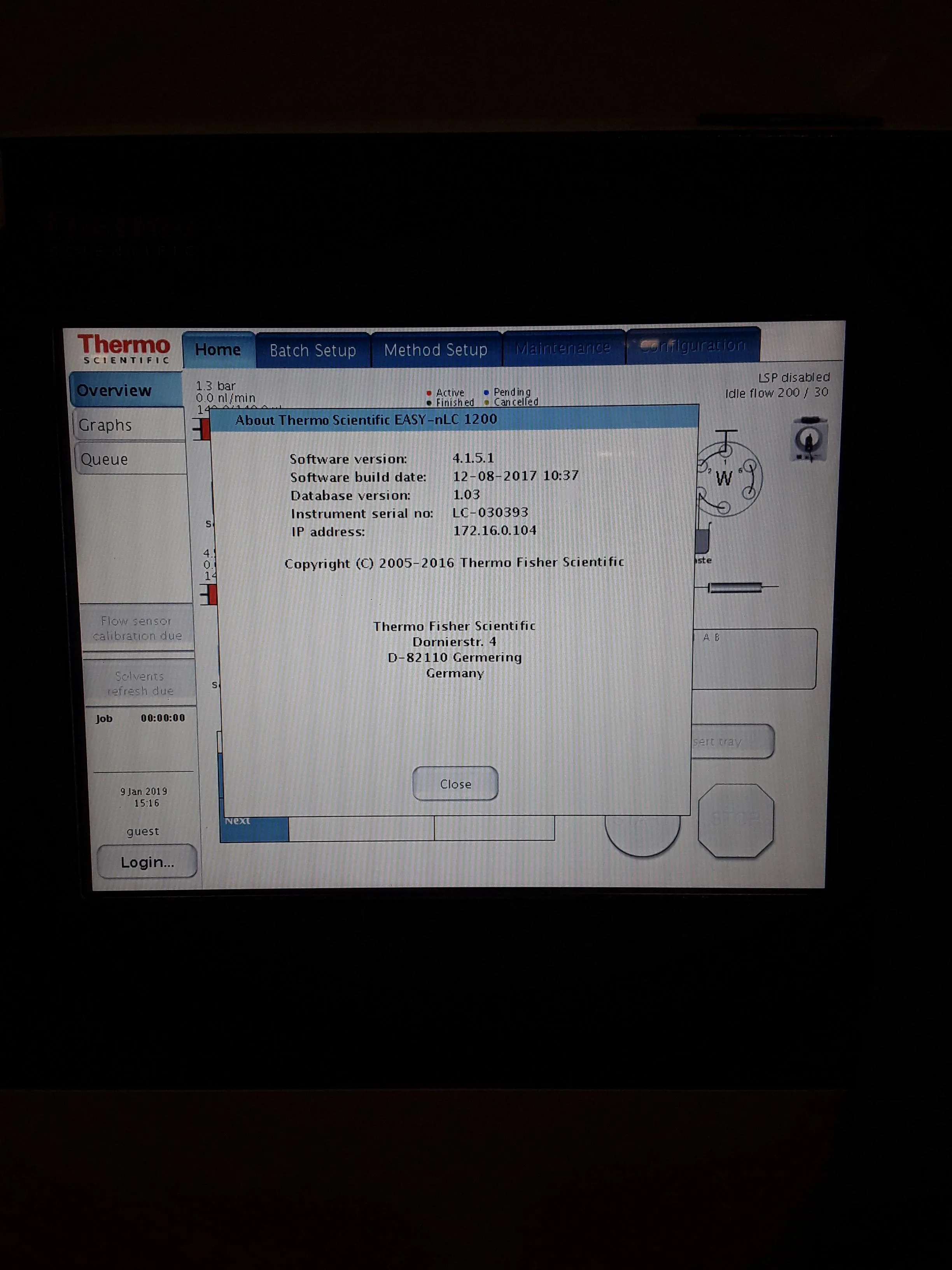The image size is (952, 1270).
Task: Switch to the Batch Setup tab
Action: [x=313, y=350]
